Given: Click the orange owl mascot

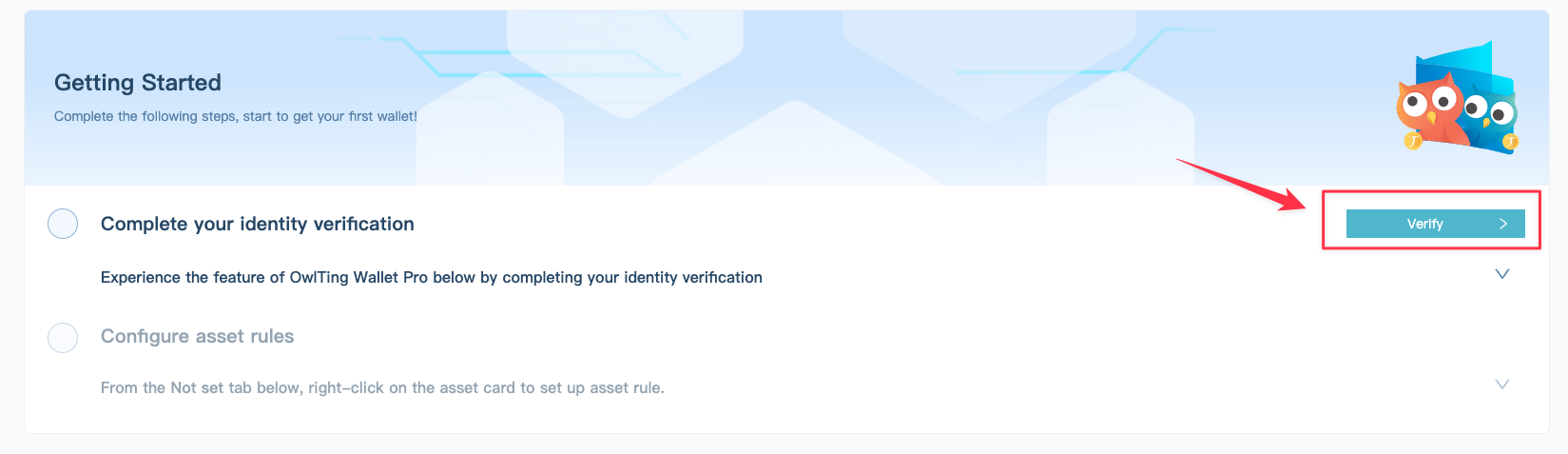Looking at the screenshot, I should pos(1428,107).
